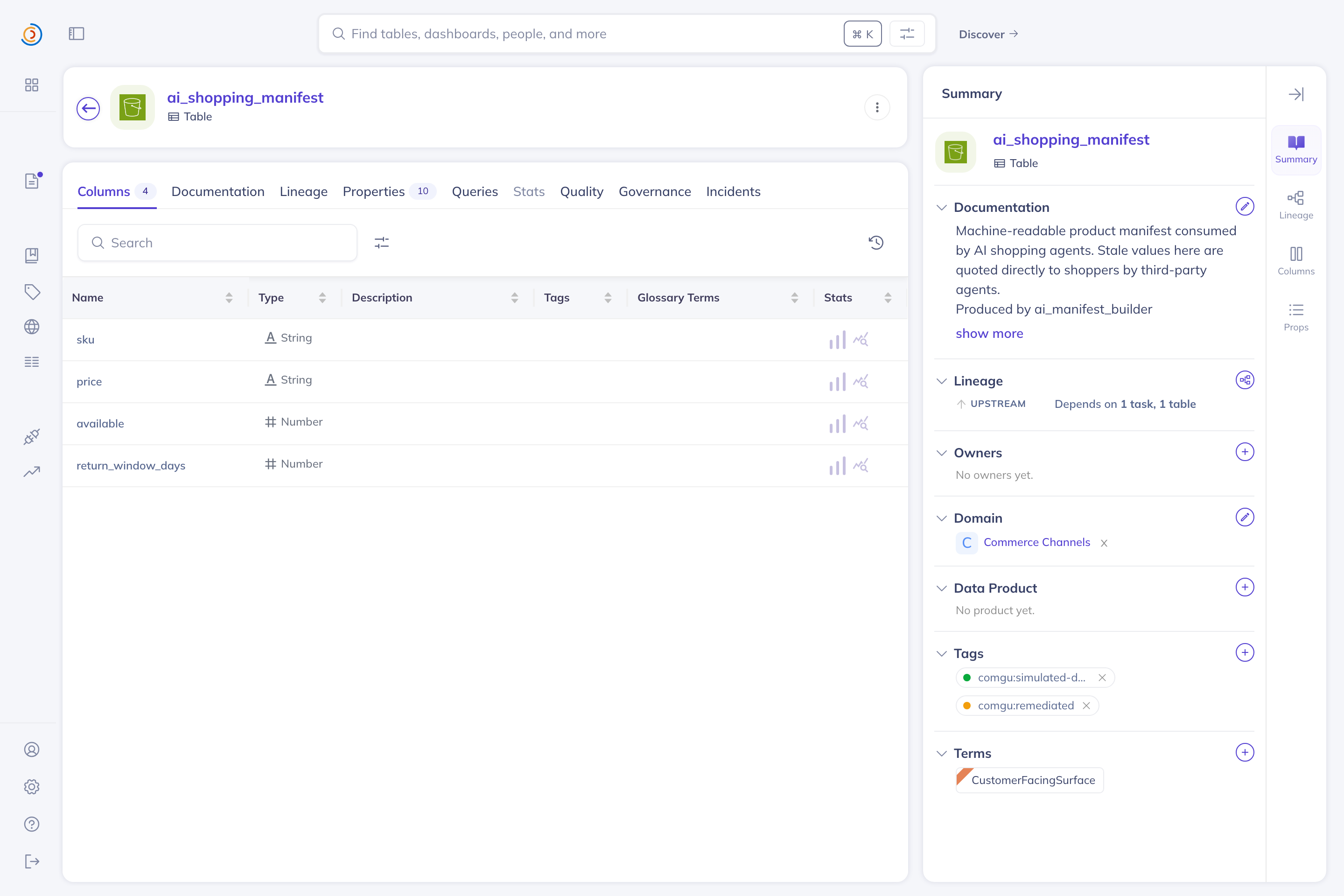
Task: Open the three-dot menu for ai_shopping_manifest
Action: coord(877,107)
